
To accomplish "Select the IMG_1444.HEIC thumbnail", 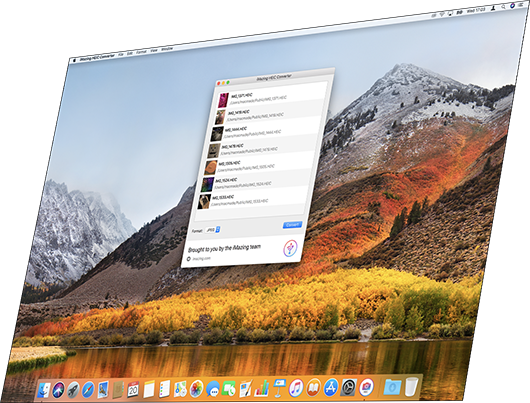I will 217,134.
